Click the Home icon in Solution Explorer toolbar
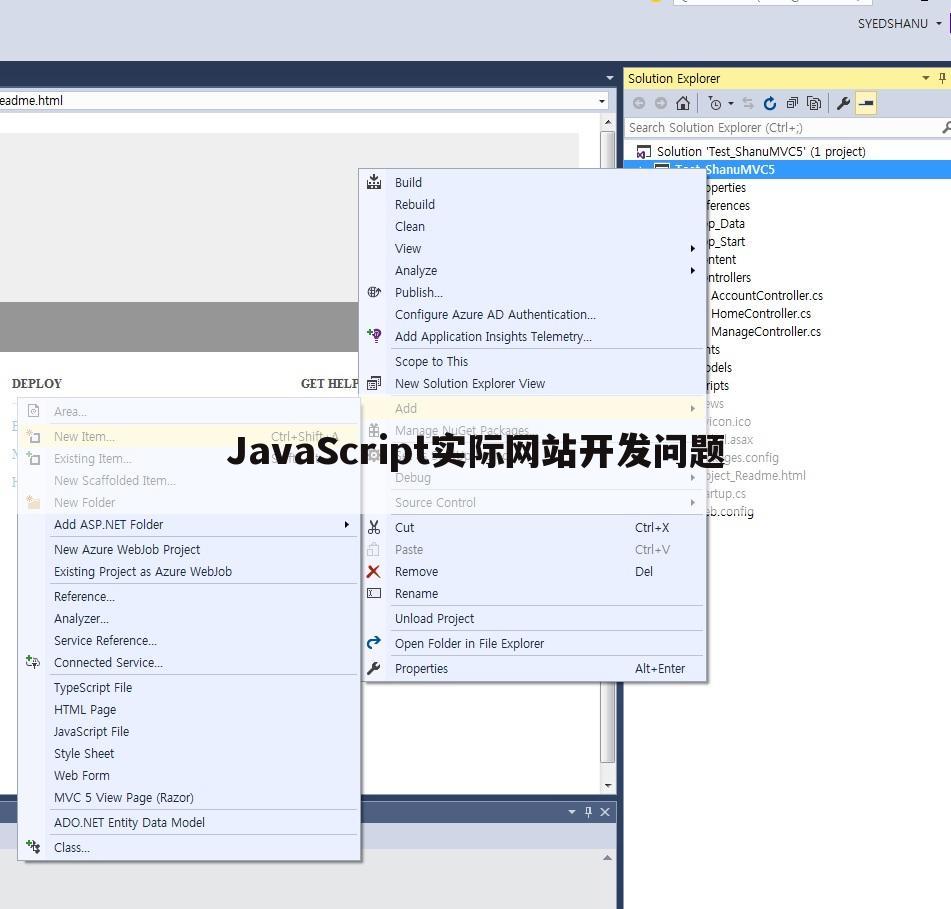Image resolution: width=951 pixels, height=909 pixels. [684, 102]
